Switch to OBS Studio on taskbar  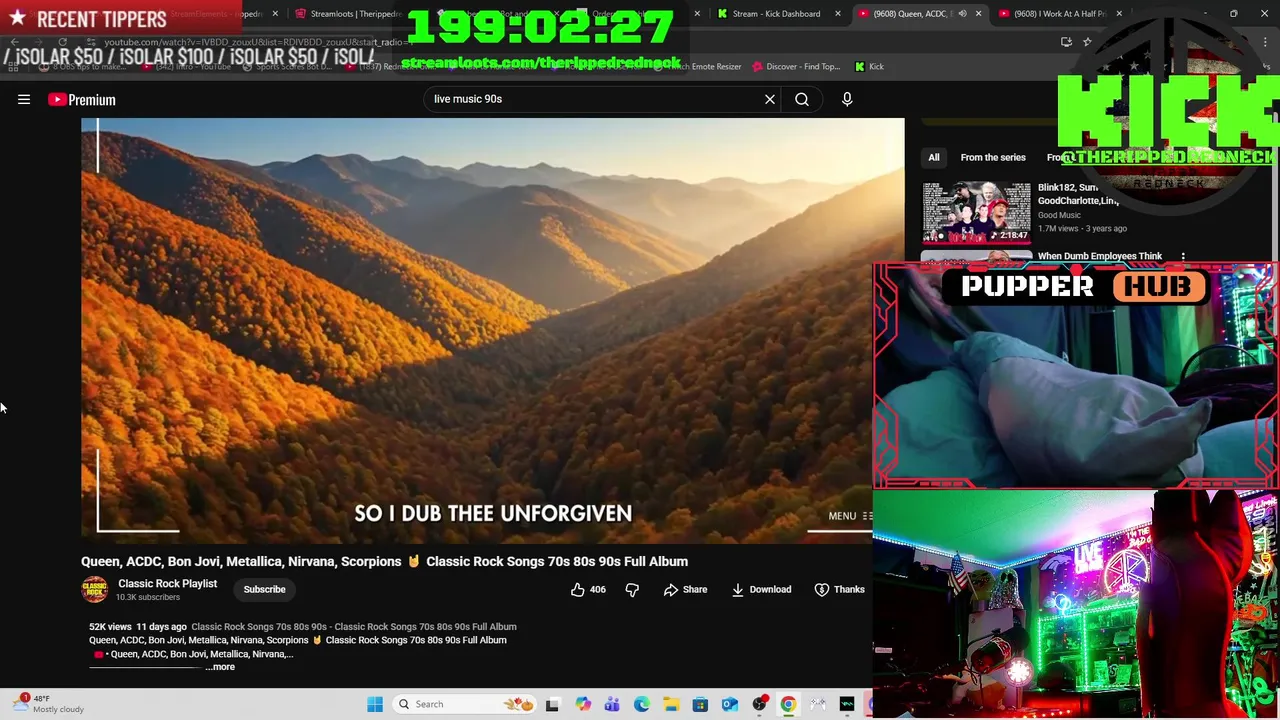click(759, 704)
